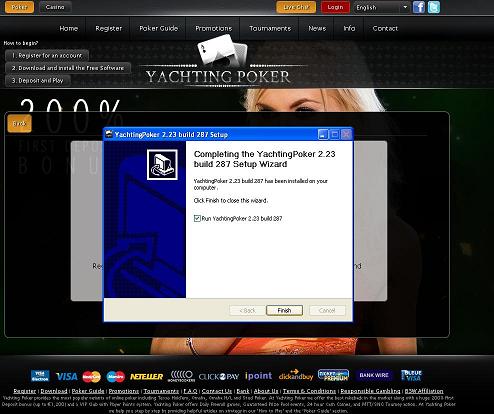Open the footer Download link
Viewport: 494px width, 414px height.
[x=54, y=391]
